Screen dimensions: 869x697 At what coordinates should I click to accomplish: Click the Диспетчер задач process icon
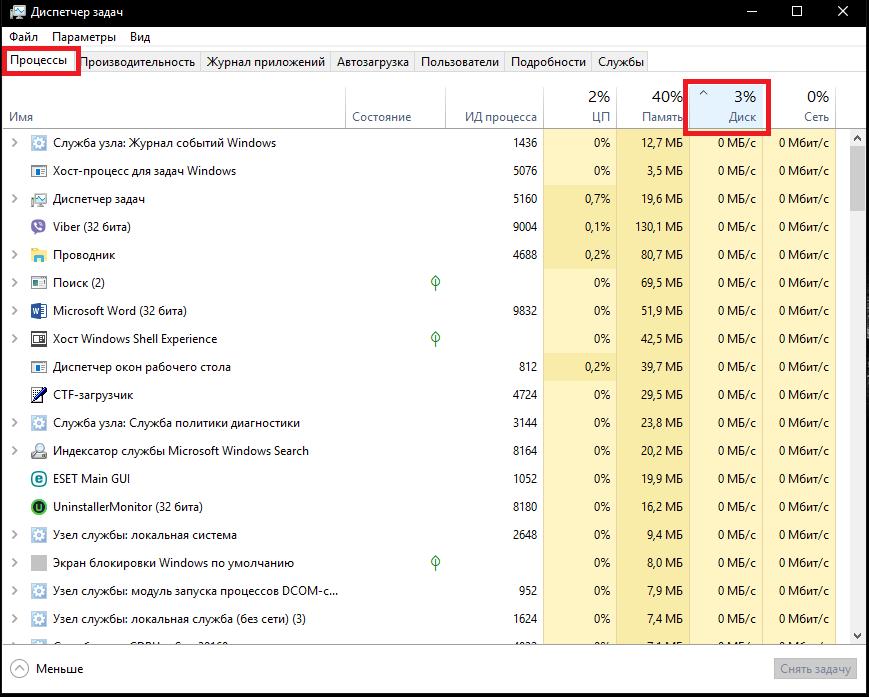[38, 199]
